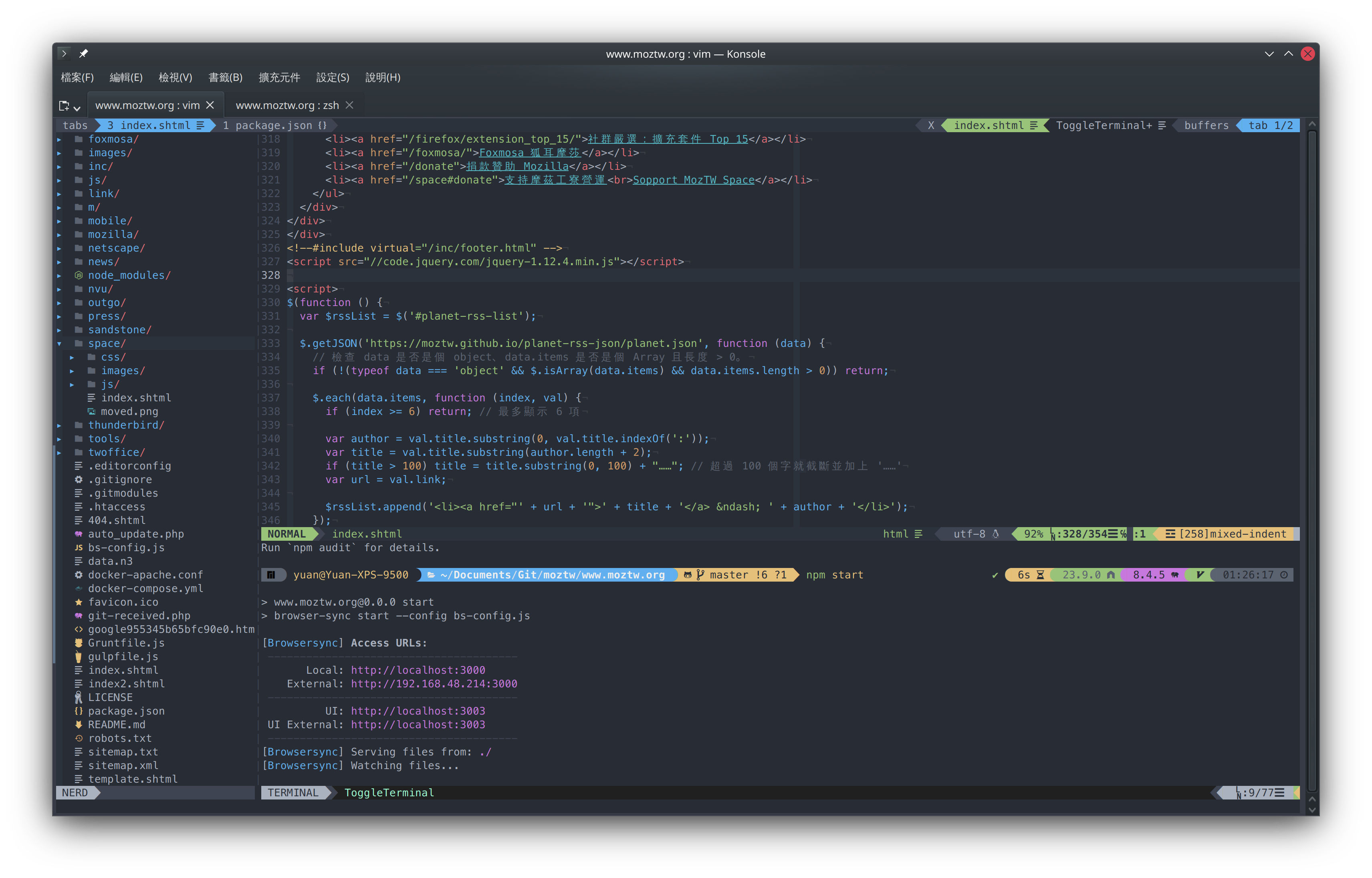Click the node_modules folder icon
This screenshot has width=1372, height=878.
tap(79, 275)
